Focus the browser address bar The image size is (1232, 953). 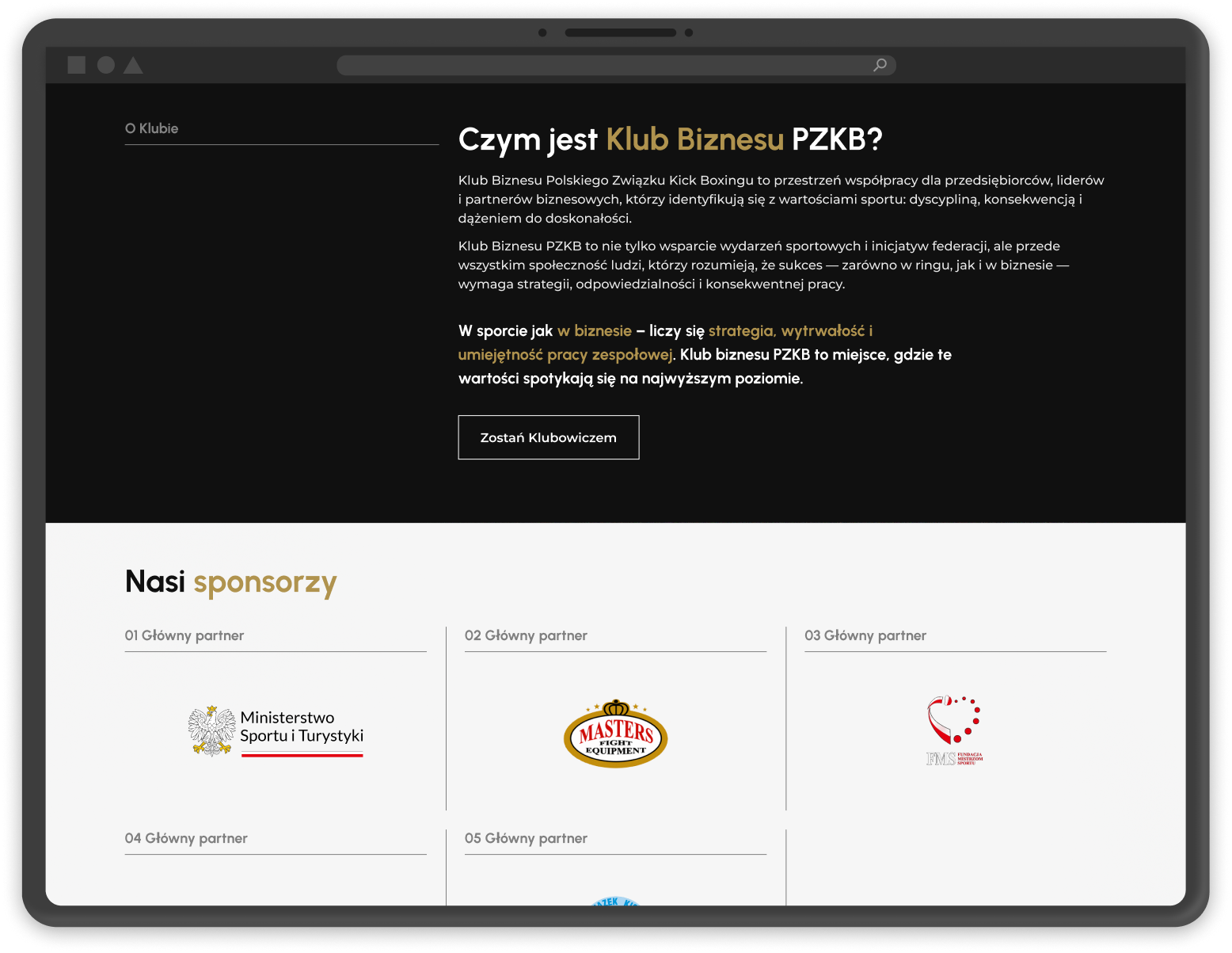(x=616, y=65)
